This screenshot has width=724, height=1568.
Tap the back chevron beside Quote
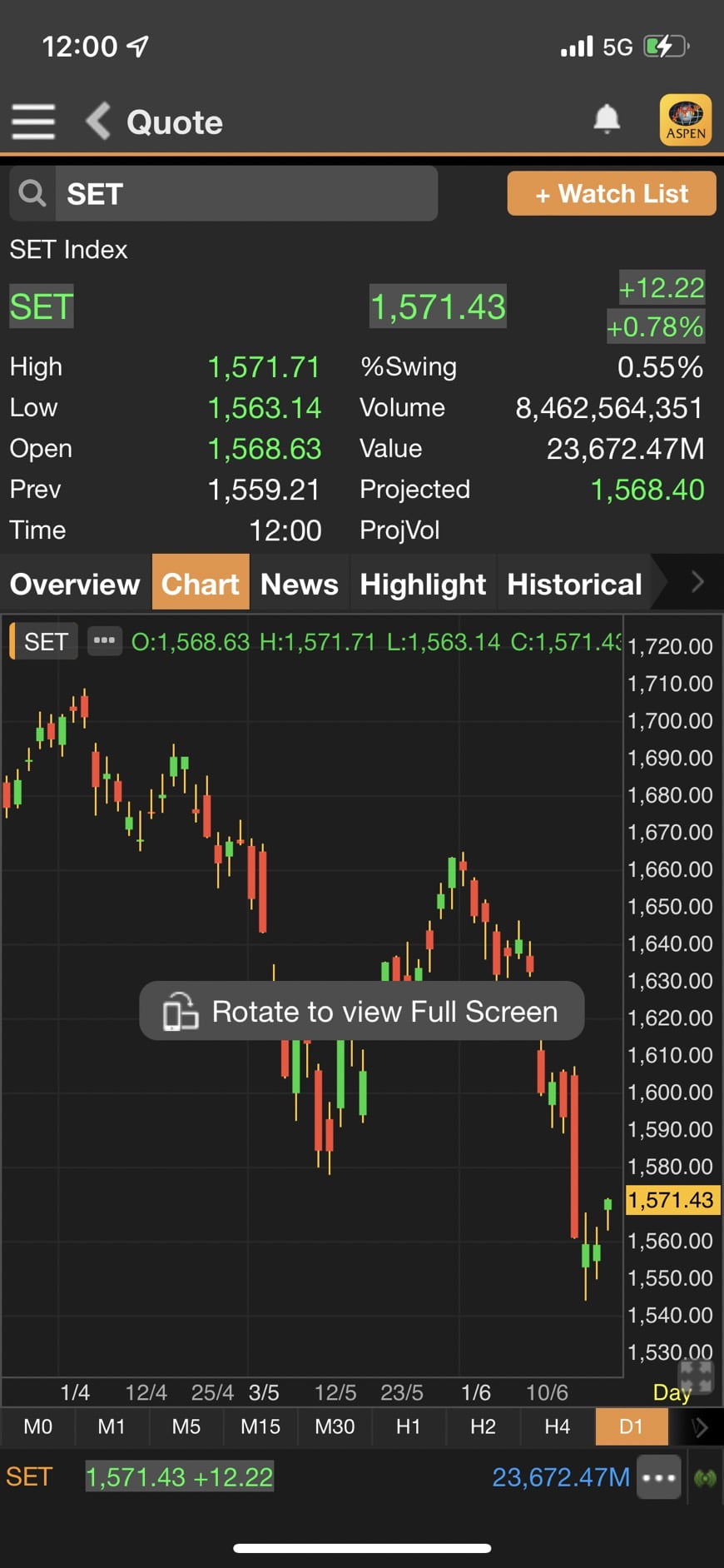pyautogui.click(x=98, y=122)
